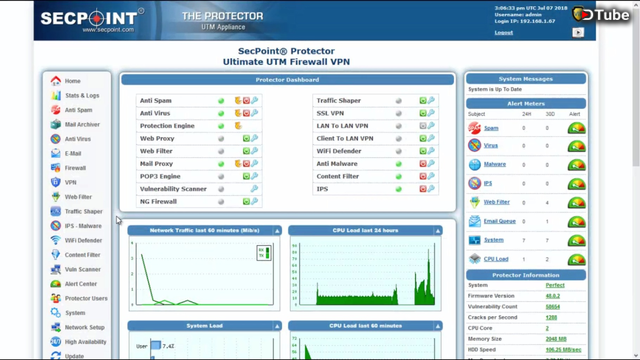Open the IPS link in Alert Meters

(488, 183)
